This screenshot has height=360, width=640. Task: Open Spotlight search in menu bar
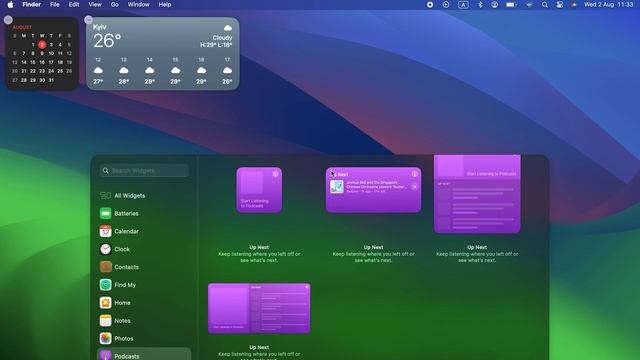pos(544,4)
